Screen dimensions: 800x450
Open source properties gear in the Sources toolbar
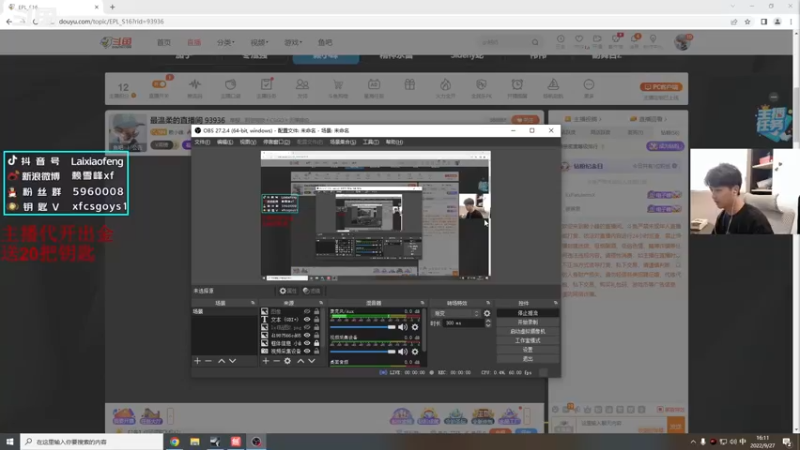tap(288, 361)
